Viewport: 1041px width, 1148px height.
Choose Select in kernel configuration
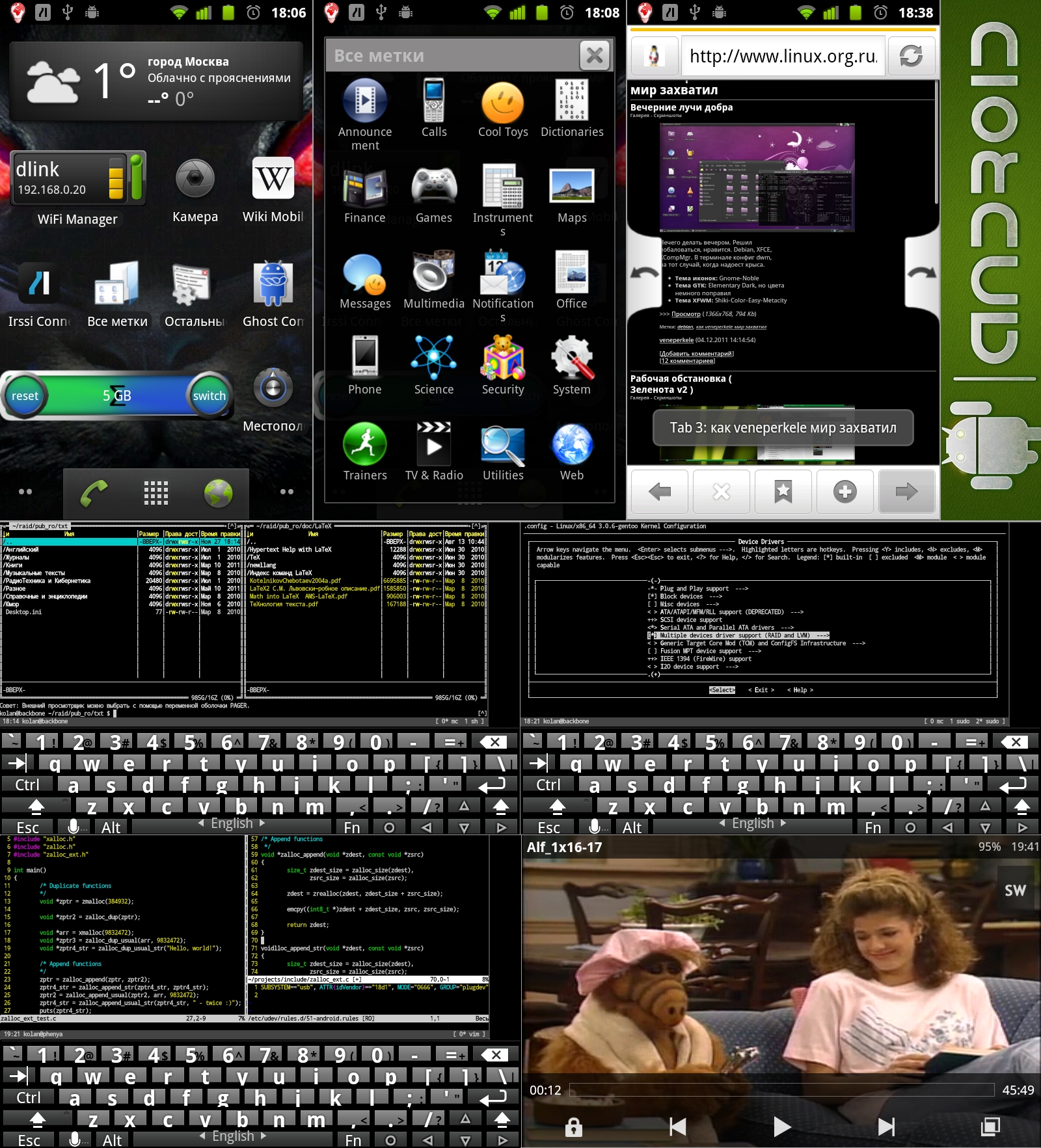[x=722, y=690]
